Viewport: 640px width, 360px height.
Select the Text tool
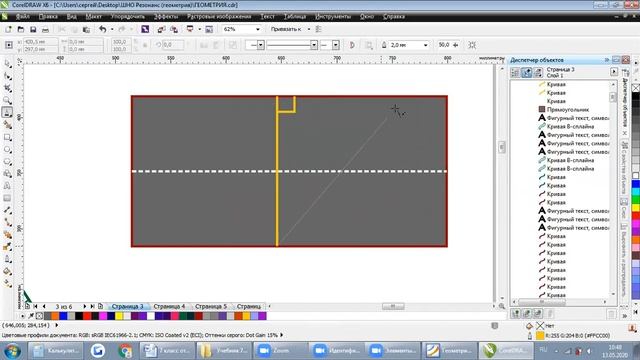(7, 186)
